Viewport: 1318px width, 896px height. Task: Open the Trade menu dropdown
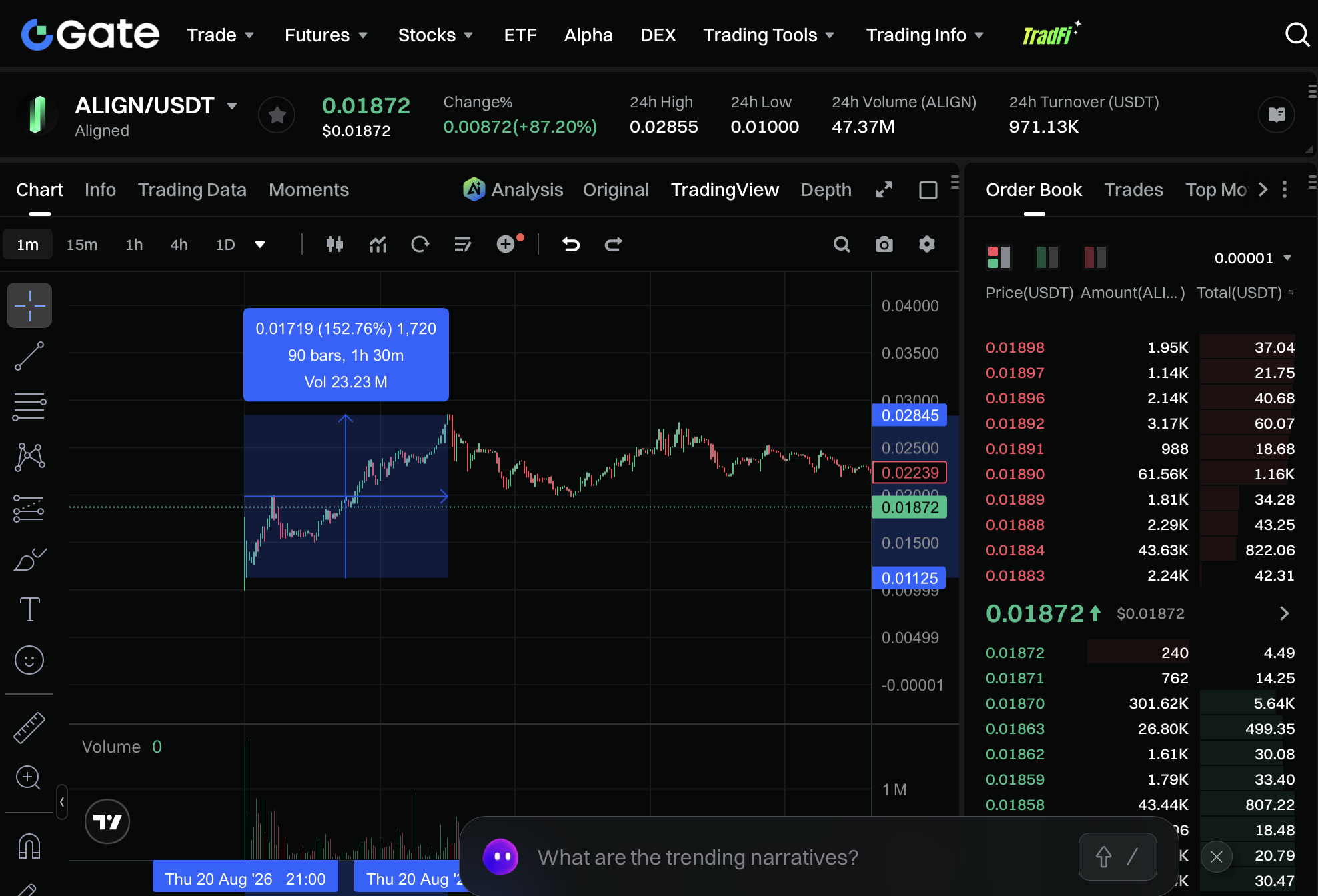(220, 35)
